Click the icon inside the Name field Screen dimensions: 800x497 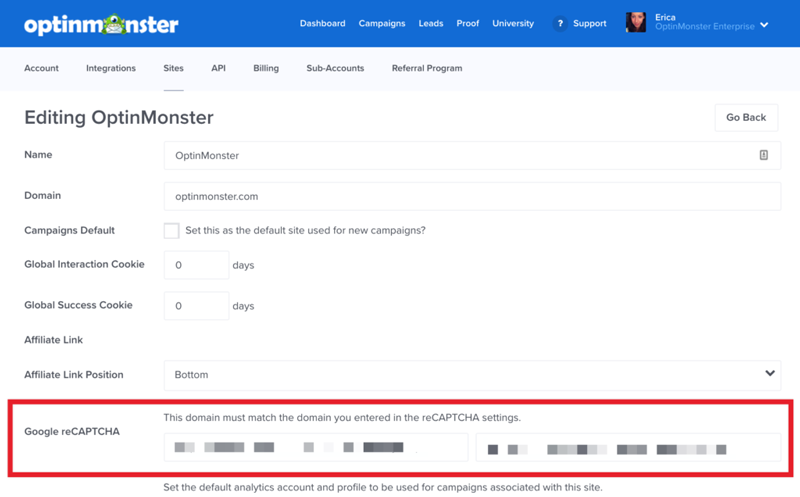click(764, 155)
